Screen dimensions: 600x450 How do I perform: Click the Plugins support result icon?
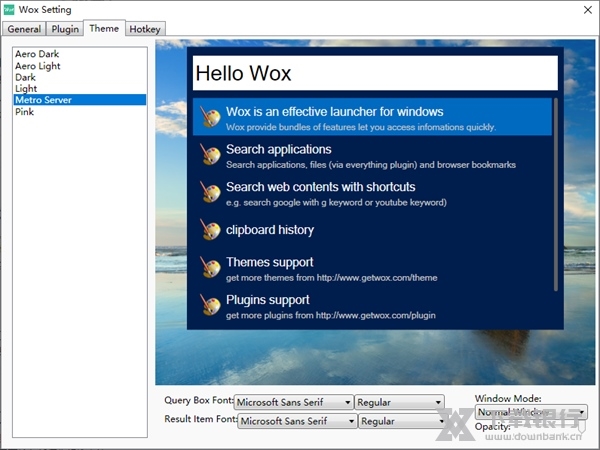pyautogui.click(x=209, y=305)
